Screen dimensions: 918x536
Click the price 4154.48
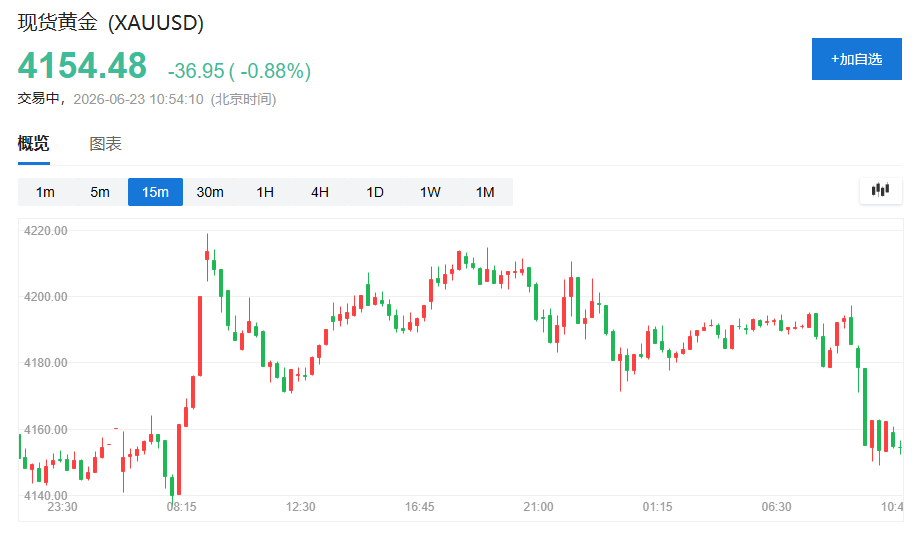(82, 66)
